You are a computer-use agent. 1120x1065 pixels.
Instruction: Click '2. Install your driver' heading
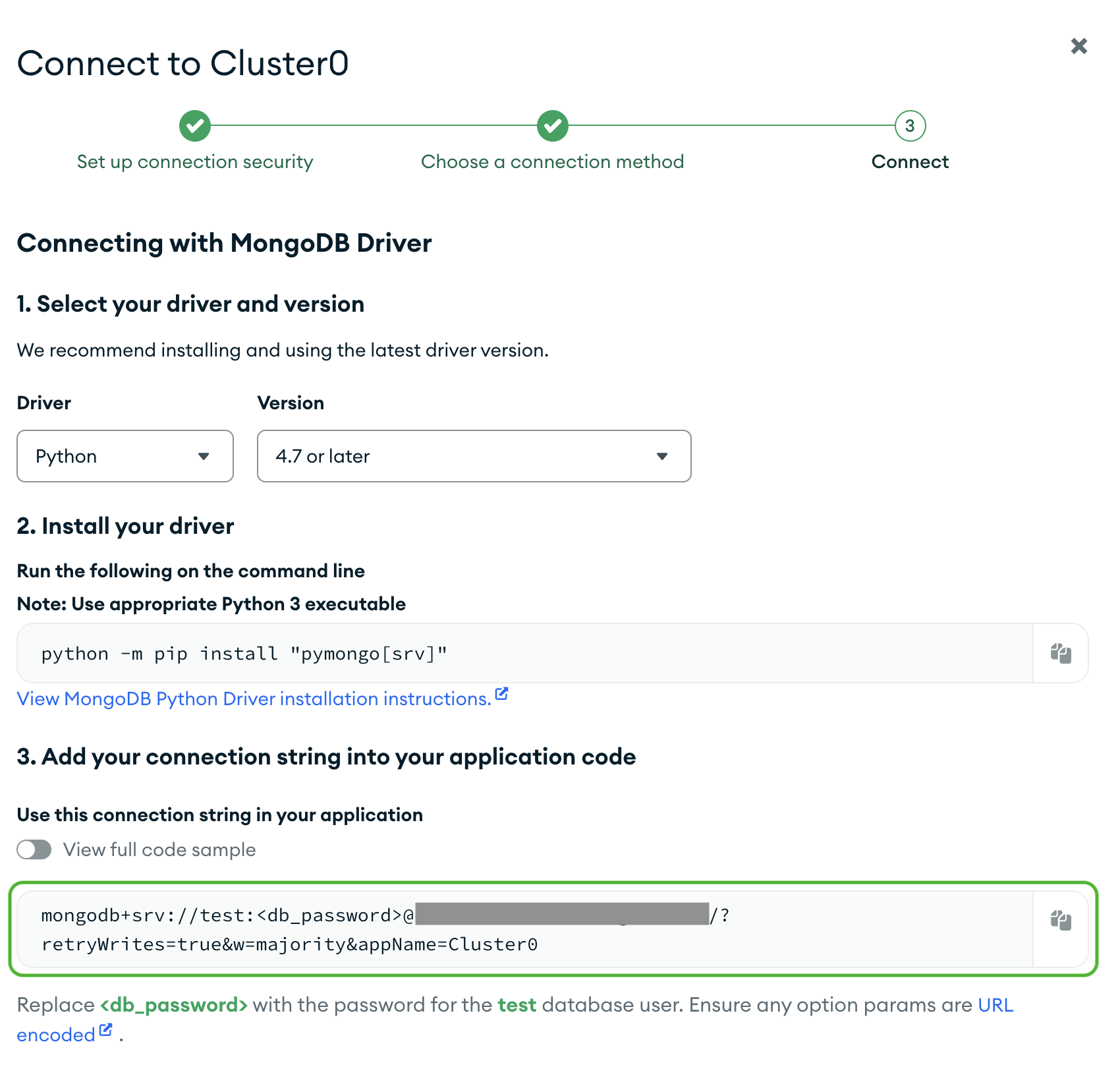tap(125, 526)
